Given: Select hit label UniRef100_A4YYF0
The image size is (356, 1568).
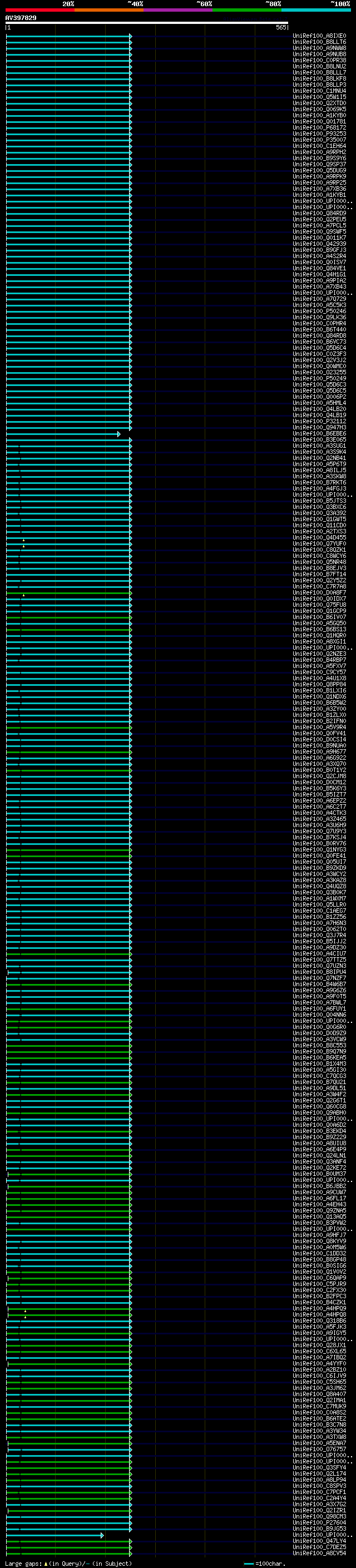Looking at the screenshot, I should tap(319, 1363).
